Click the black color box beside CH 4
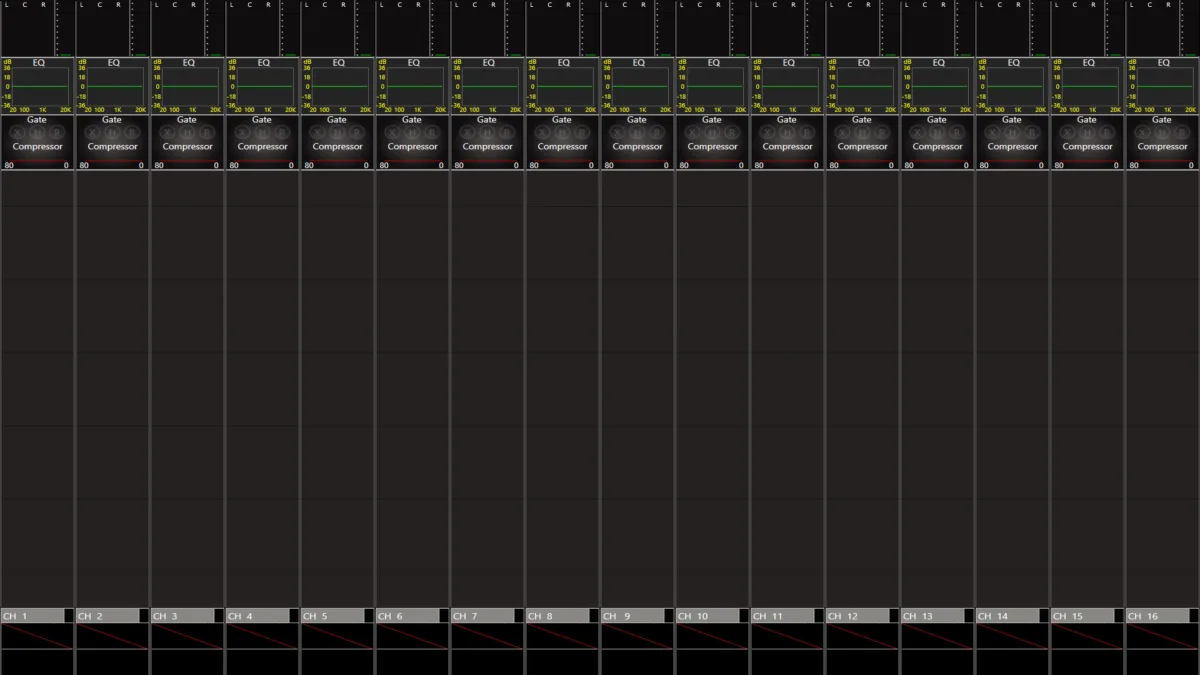 (294, 616)
